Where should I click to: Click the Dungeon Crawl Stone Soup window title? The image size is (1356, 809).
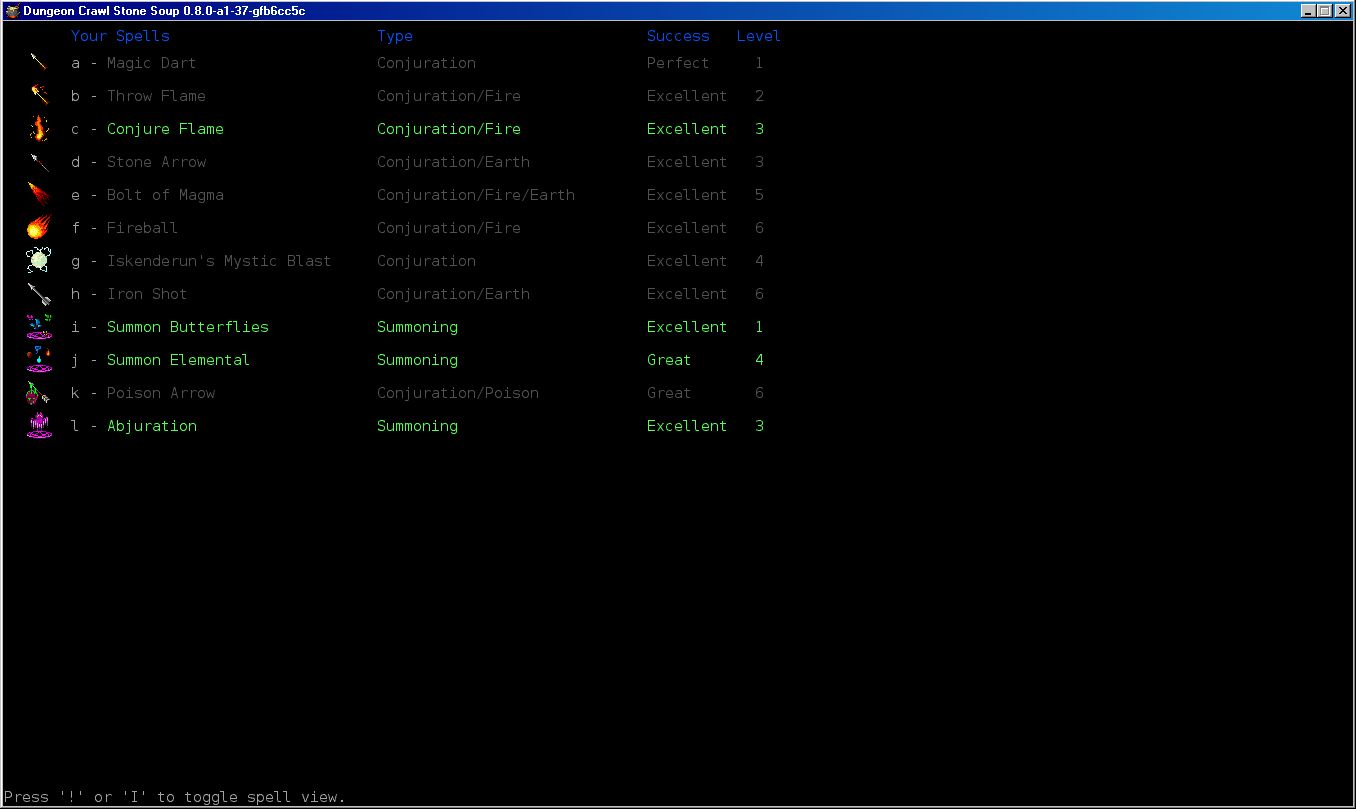[x=164, y=11]
